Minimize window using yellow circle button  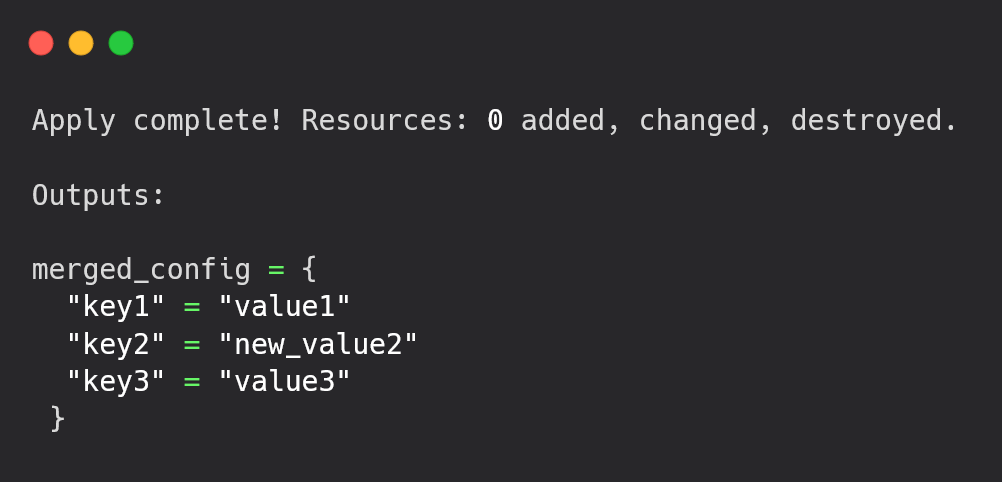point(81,43)
